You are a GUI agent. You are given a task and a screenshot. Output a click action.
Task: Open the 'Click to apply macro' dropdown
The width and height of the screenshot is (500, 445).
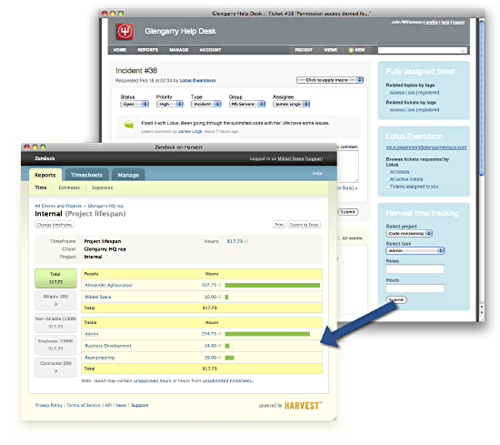[x=330, y=80]
